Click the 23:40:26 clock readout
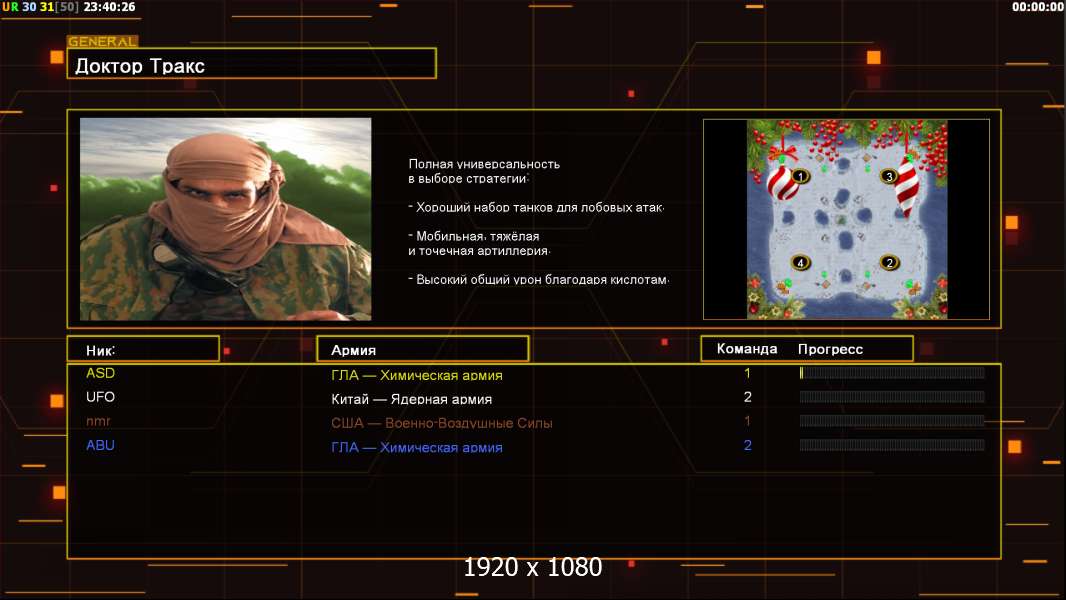Image resolution: width=1066 pixels, height=600 pixels. point(109,7)
